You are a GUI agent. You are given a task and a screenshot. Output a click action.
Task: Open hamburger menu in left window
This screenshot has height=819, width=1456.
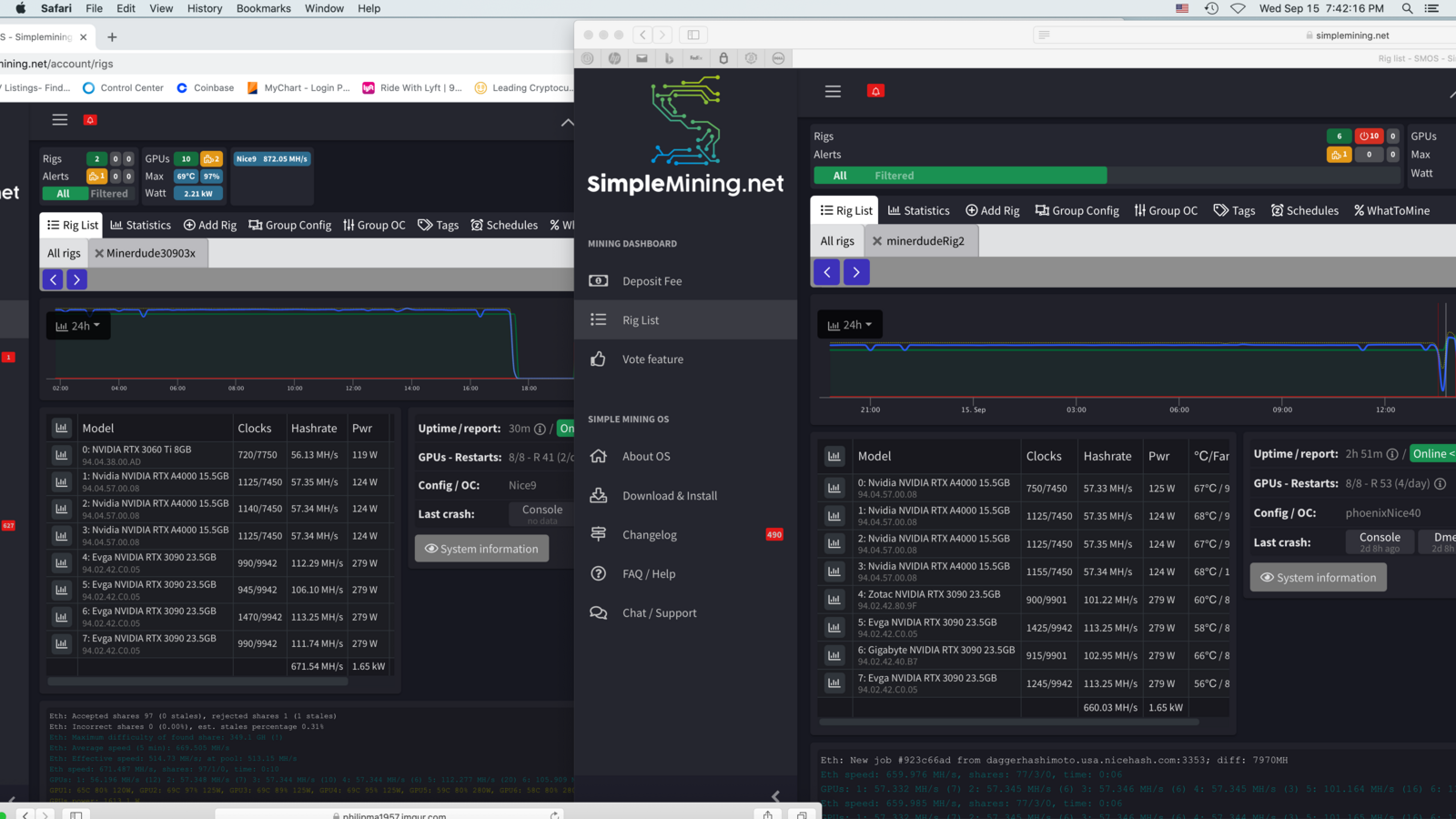[x=60, y=119]
